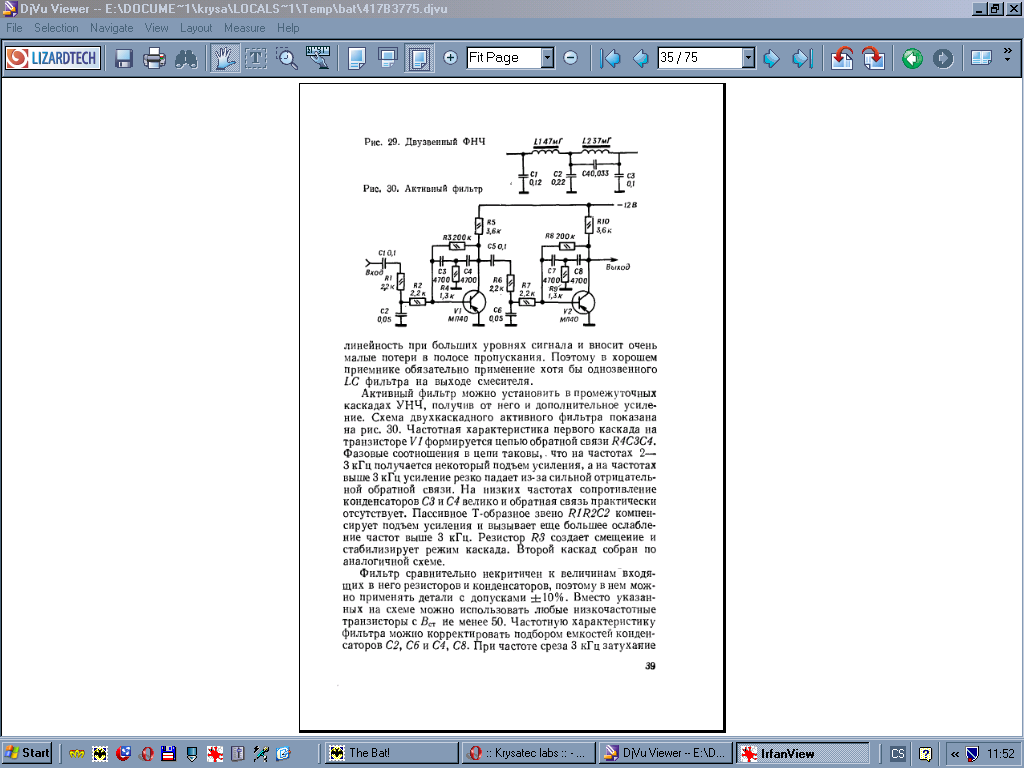This screenshot has height=768, width=1024.
Task: Expand hidden system tray icons
Action: [955, 754]
